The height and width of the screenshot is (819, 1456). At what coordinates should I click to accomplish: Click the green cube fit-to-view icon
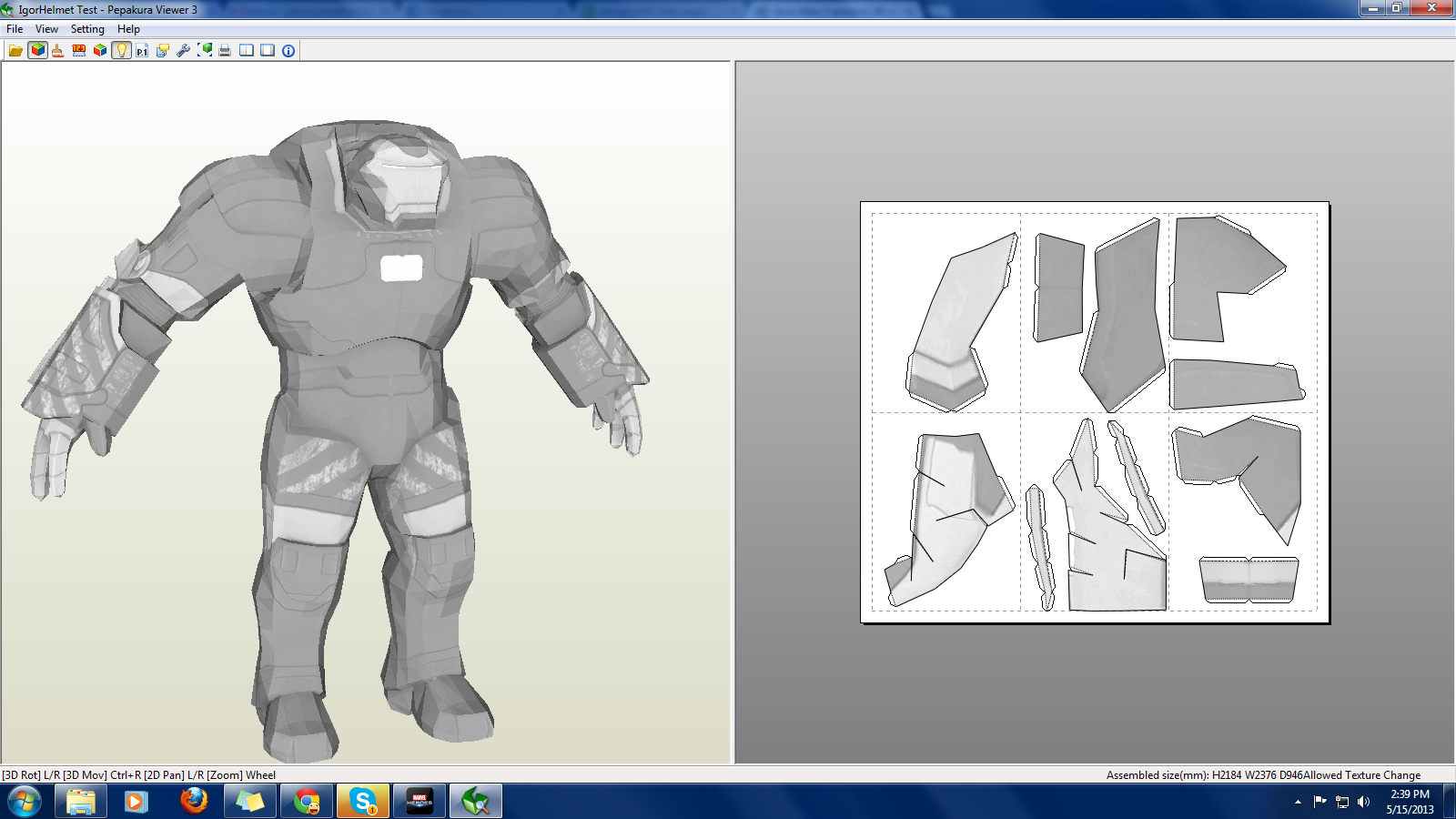205,50
